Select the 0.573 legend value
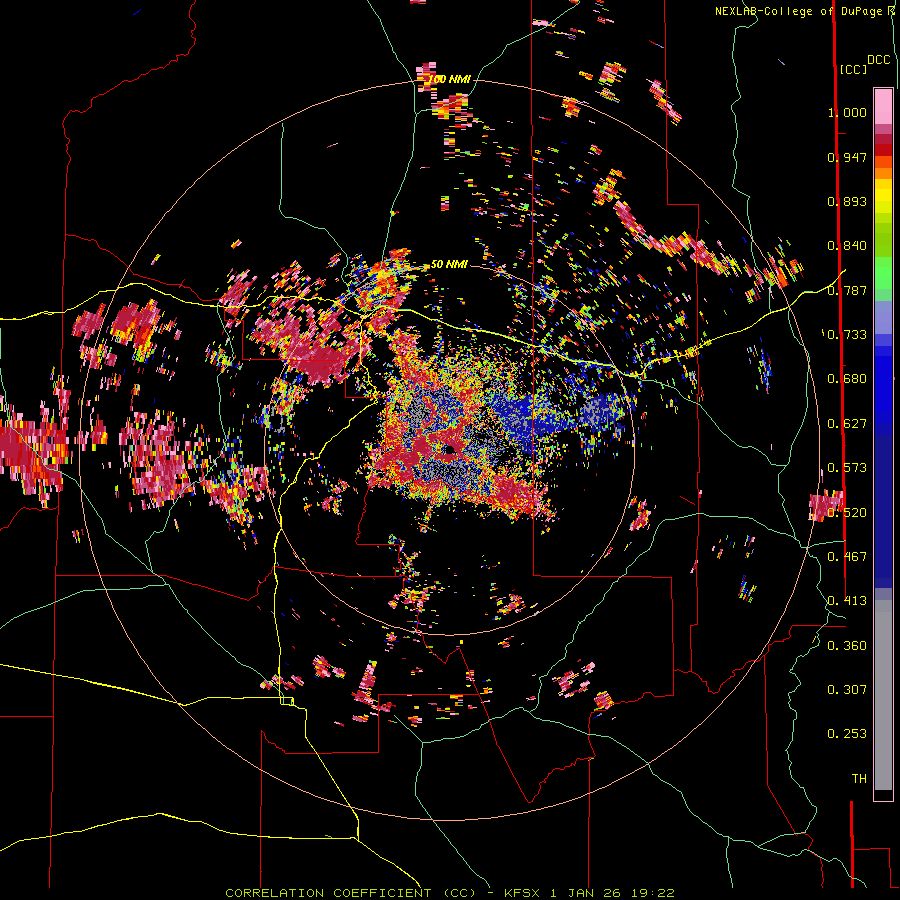This screenshot has width=900, height=900. tap(847, 468)
